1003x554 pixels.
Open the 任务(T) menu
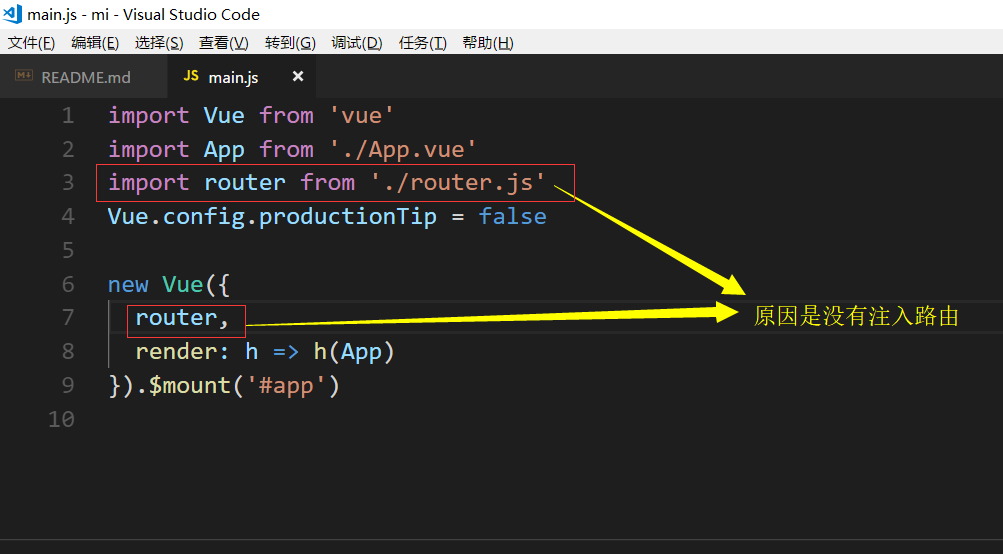422,43
